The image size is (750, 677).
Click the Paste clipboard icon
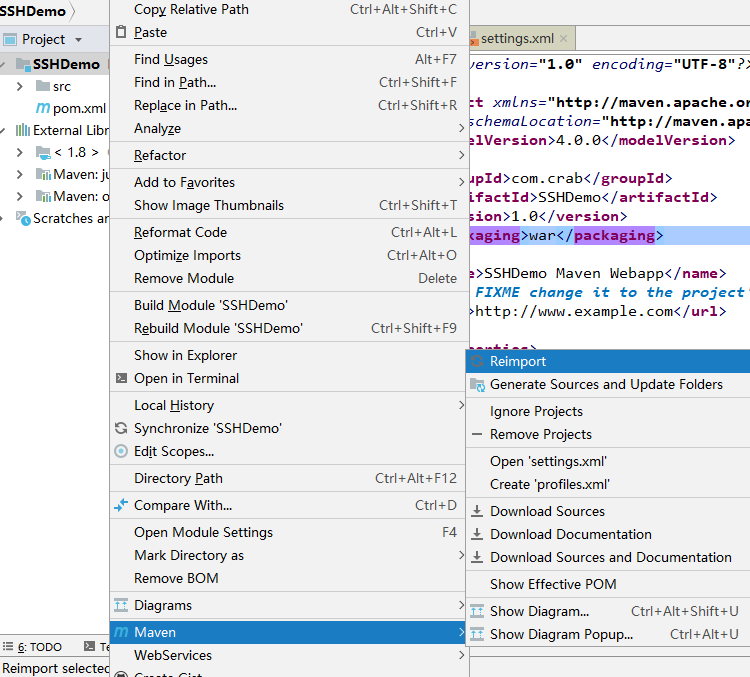click(121, 32)
